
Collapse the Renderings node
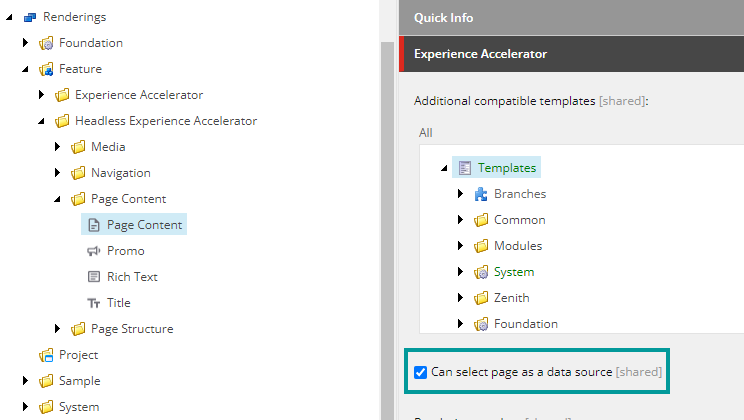pyautogui.click(x=9, y=18)
